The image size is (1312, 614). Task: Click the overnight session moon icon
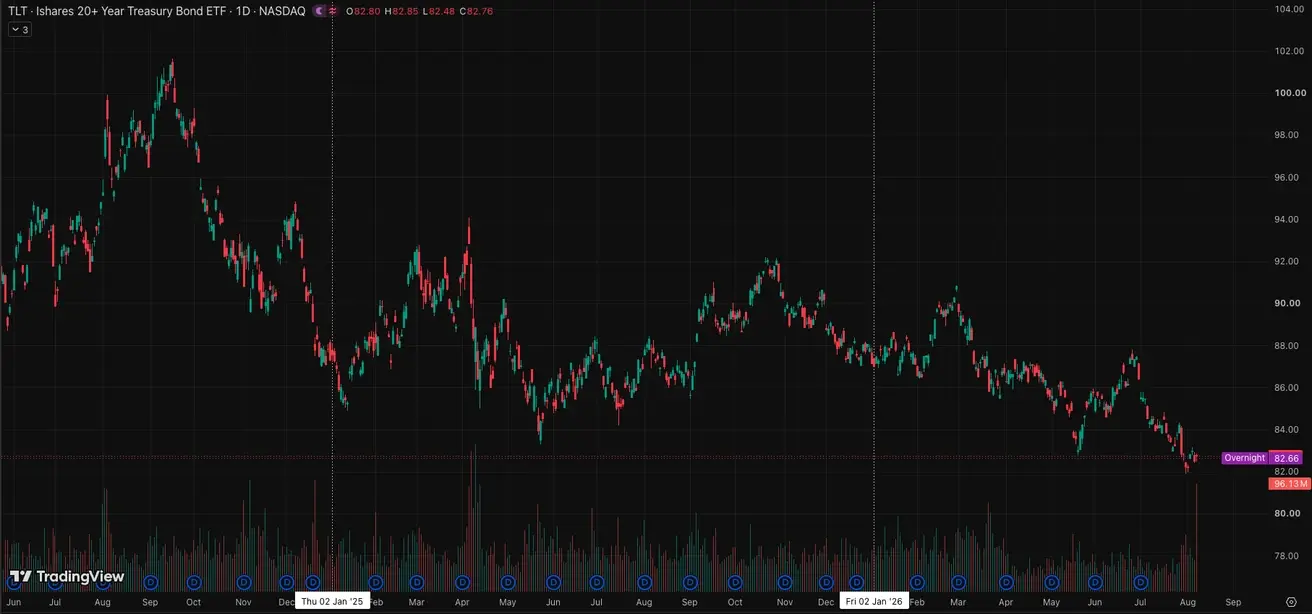pos(319,10)
